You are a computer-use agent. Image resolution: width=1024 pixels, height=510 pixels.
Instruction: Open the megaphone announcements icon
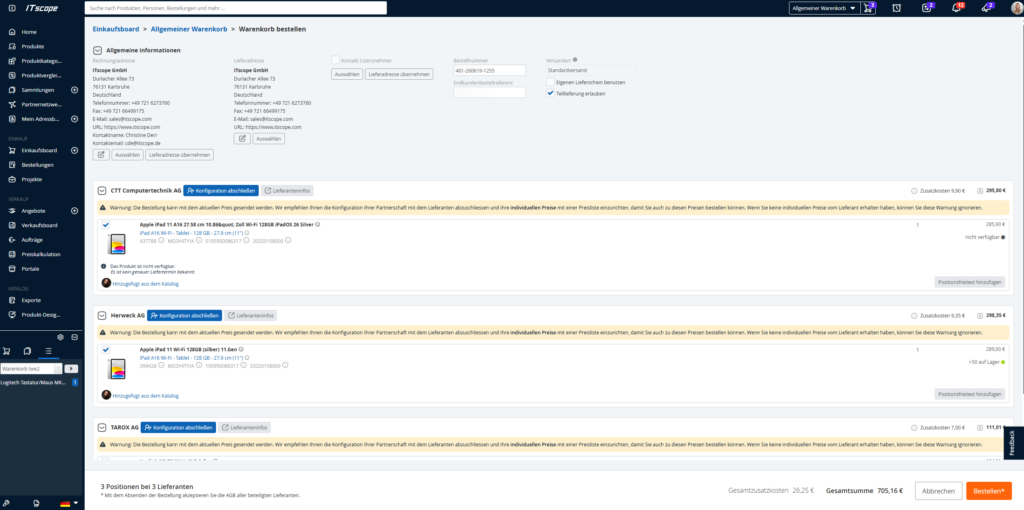(x=987, y=8)
